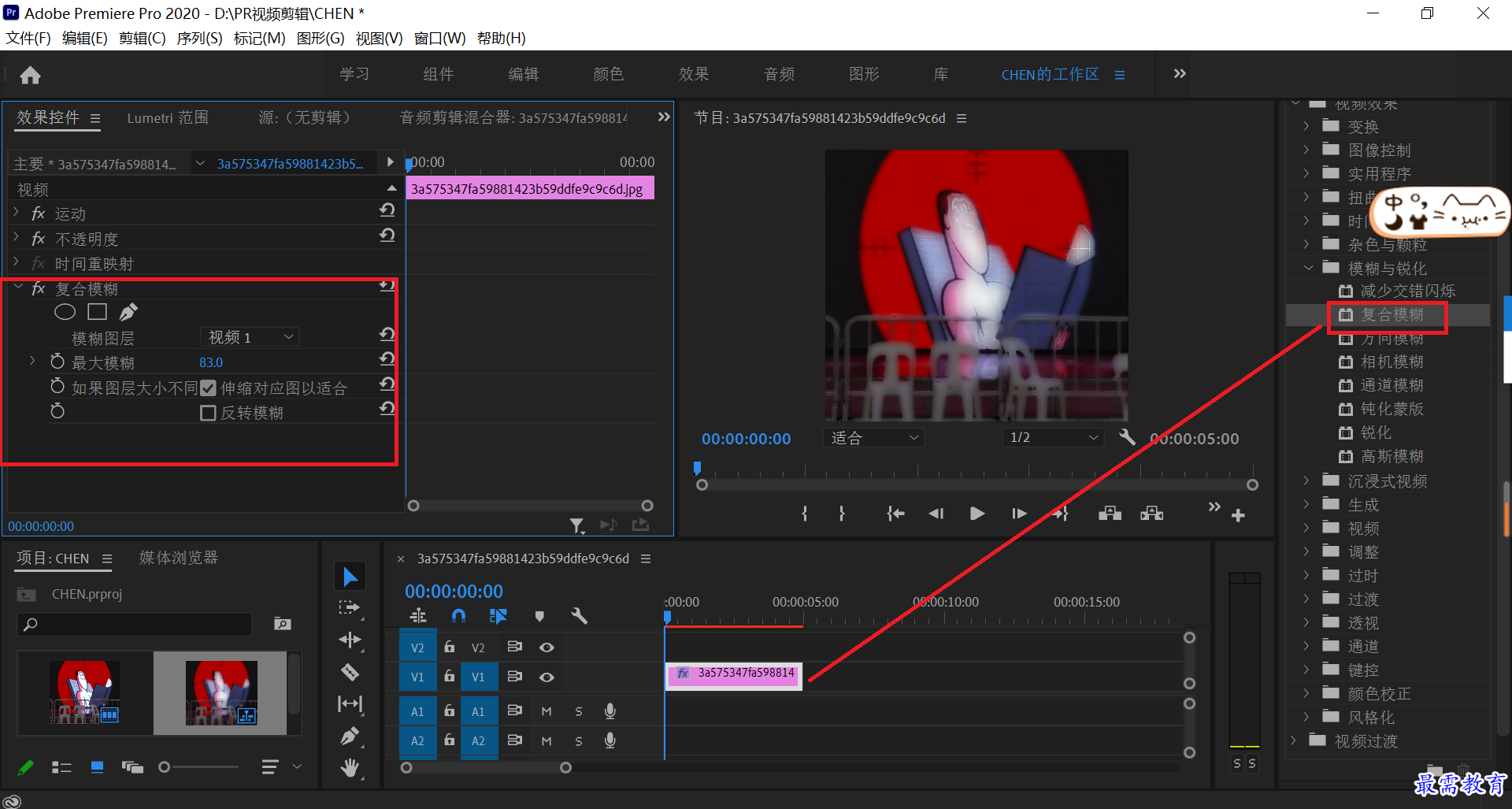
Task: Toggle snap in timeline magnet
Action: [x=458, y=616]
